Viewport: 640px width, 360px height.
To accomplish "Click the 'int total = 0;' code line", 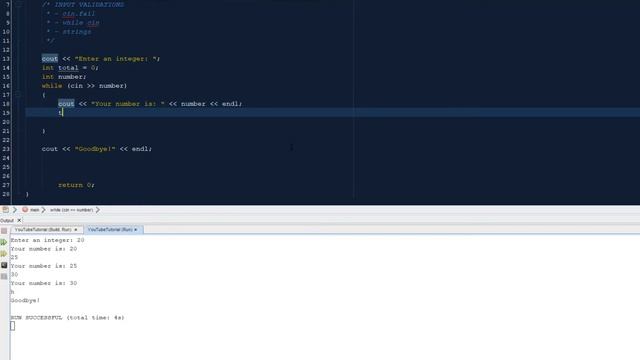I will point(70,68).
